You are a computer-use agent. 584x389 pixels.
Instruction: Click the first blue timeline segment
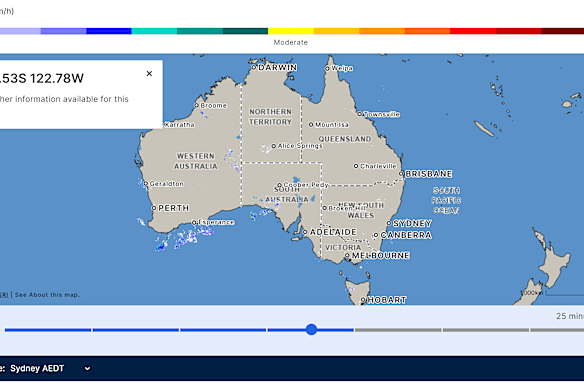(x=48, y=330)
